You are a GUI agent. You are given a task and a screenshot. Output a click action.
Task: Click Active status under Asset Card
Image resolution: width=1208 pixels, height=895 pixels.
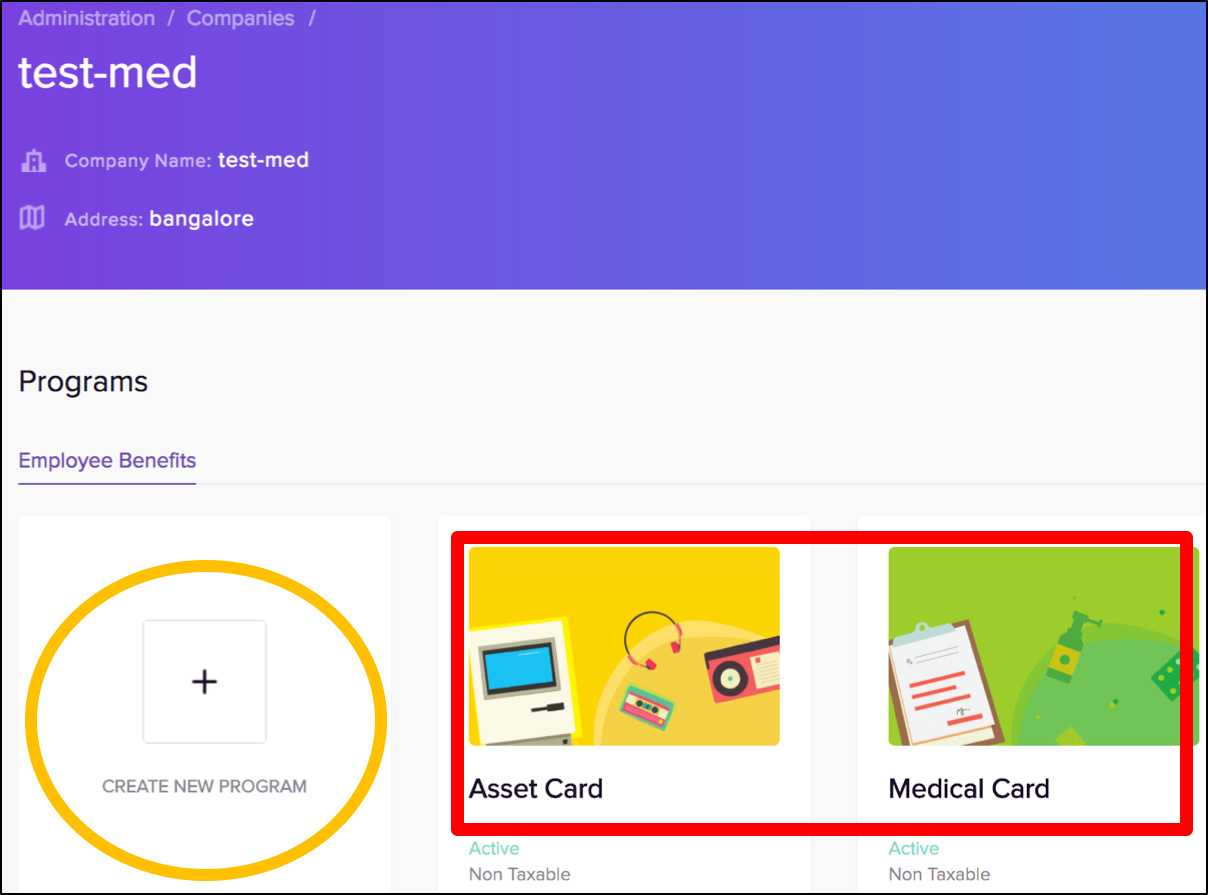pyautogui.click(x=494, y=848)
